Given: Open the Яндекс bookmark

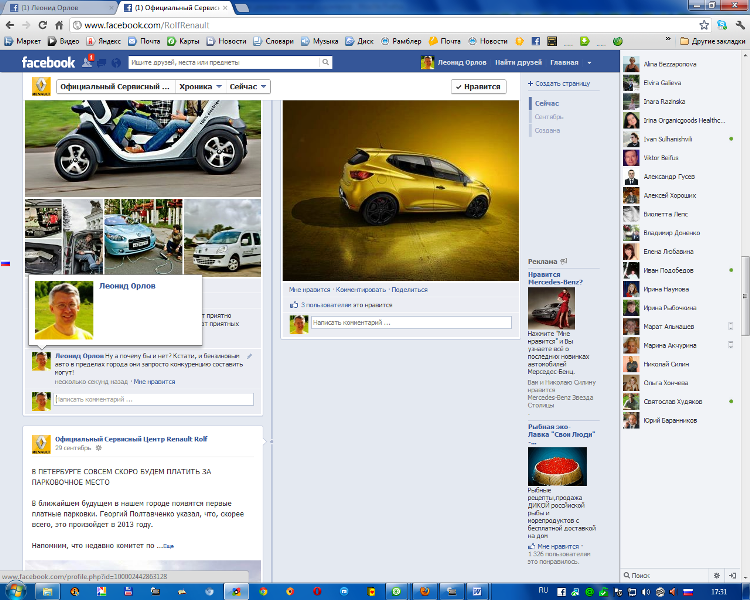Looking at the screenshot, I should 103,41.
